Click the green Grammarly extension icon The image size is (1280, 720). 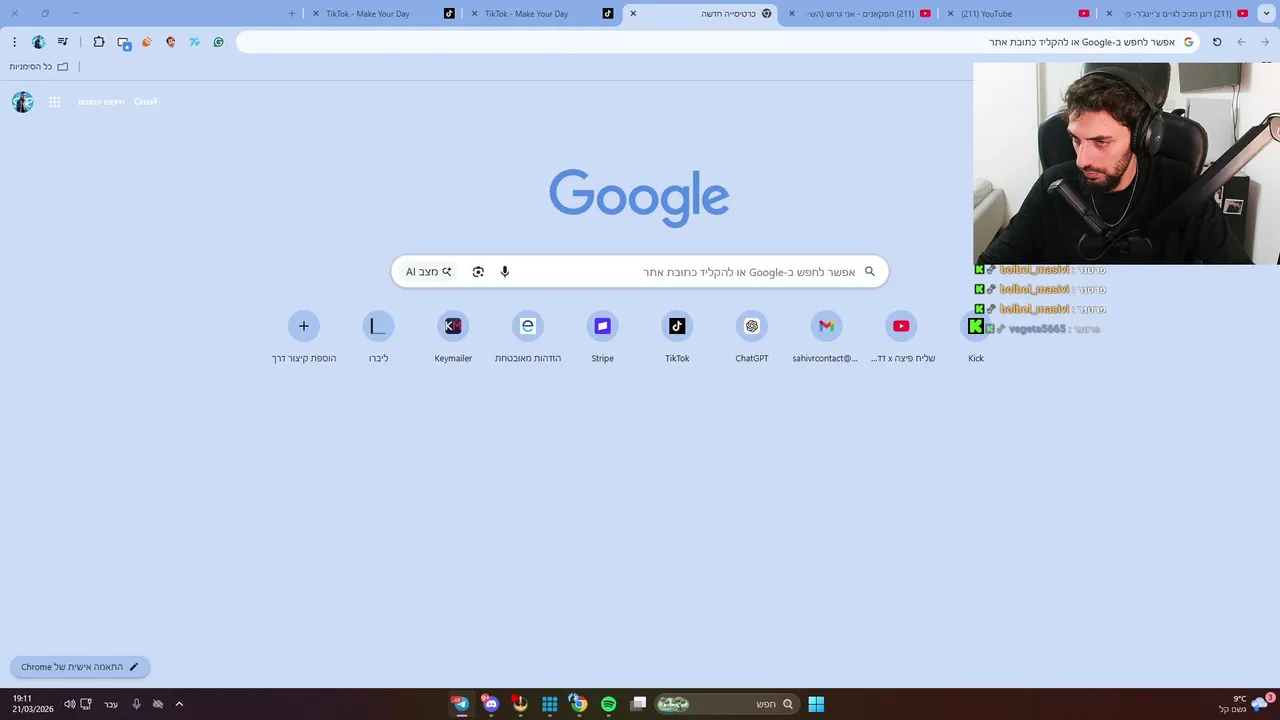218,42
